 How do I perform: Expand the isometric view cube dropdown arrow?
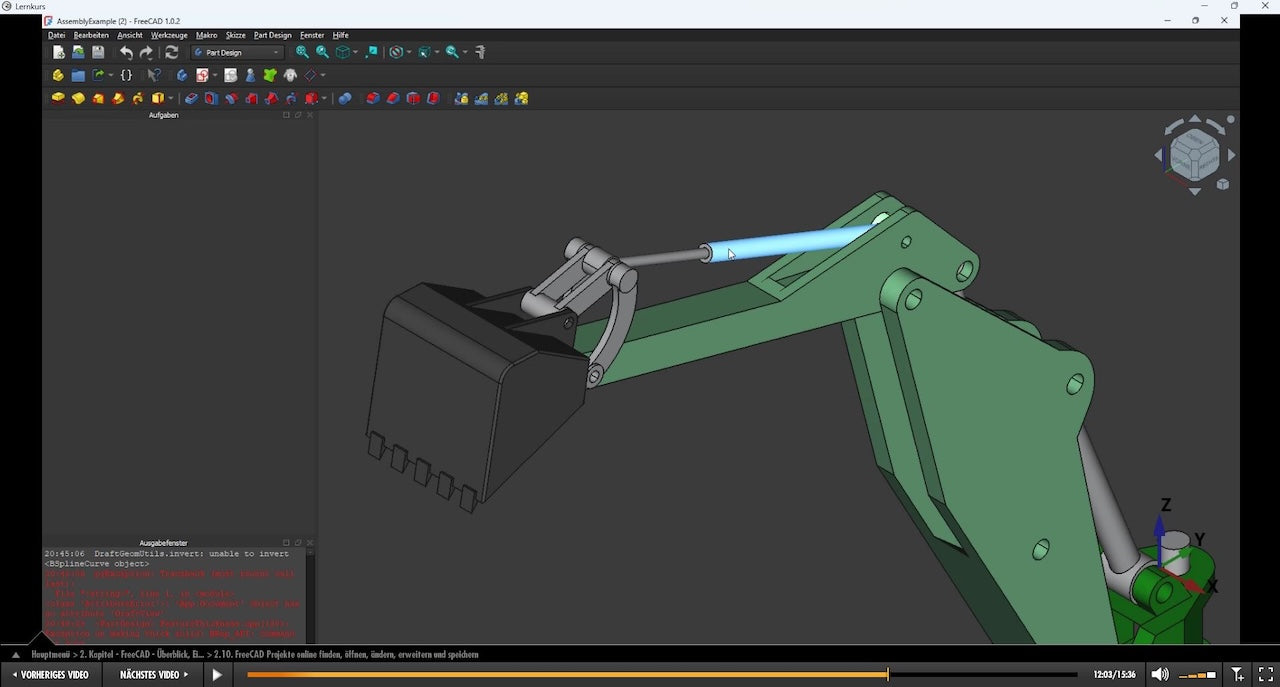coord(355,52)
